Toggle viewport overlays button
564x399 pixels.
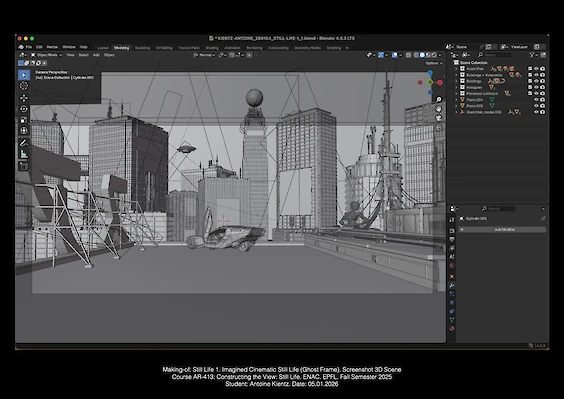pyautogui.click(x=395, y=55)
